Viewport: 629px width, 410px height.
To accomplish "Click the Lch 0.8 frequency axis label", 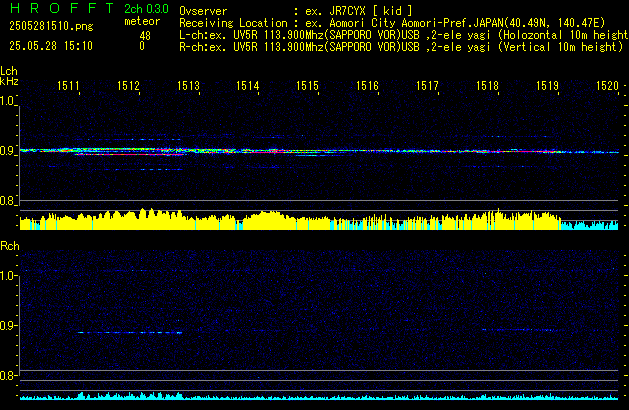I will pyautogui.click(x=7, y=201).
